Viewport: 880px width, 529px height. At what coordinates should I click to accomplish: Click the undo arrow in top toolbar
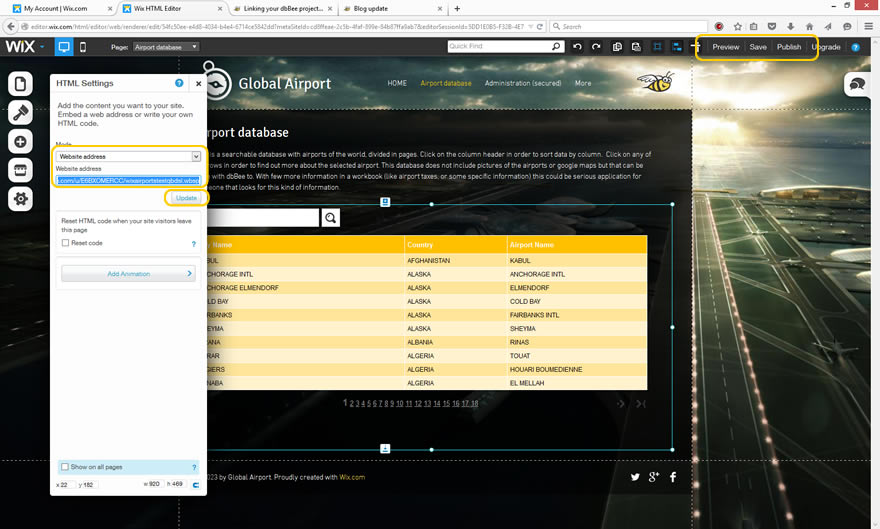577,47
